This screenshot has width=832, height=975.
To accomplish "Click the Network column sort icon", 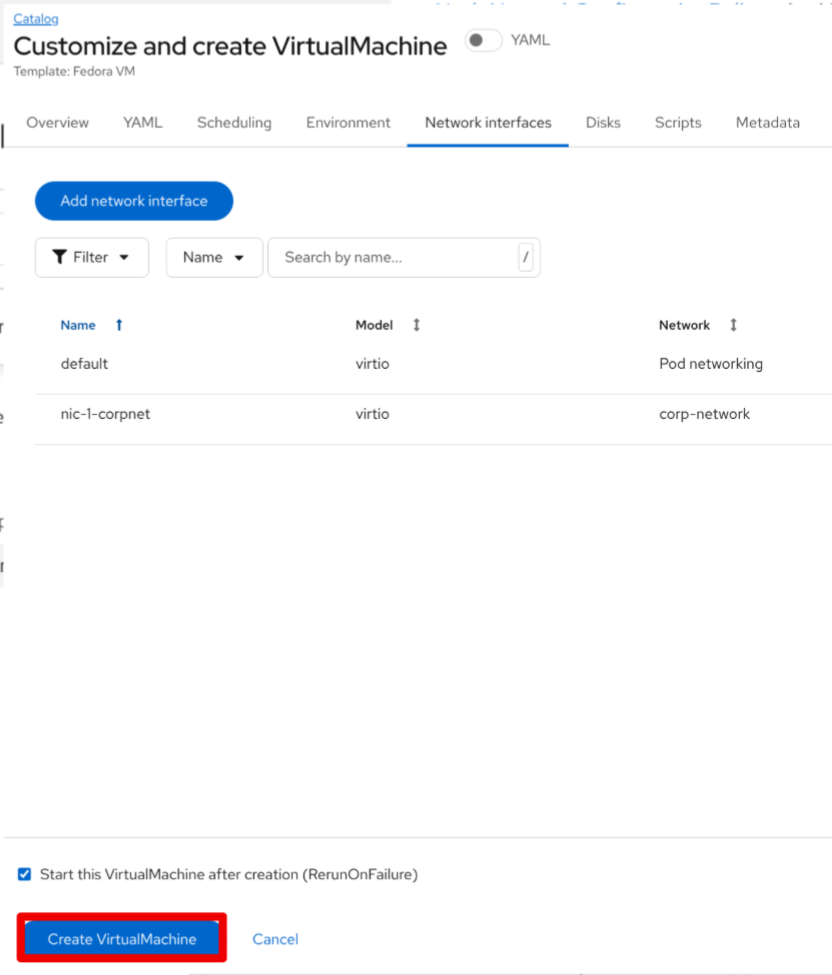I will point(733,325).
